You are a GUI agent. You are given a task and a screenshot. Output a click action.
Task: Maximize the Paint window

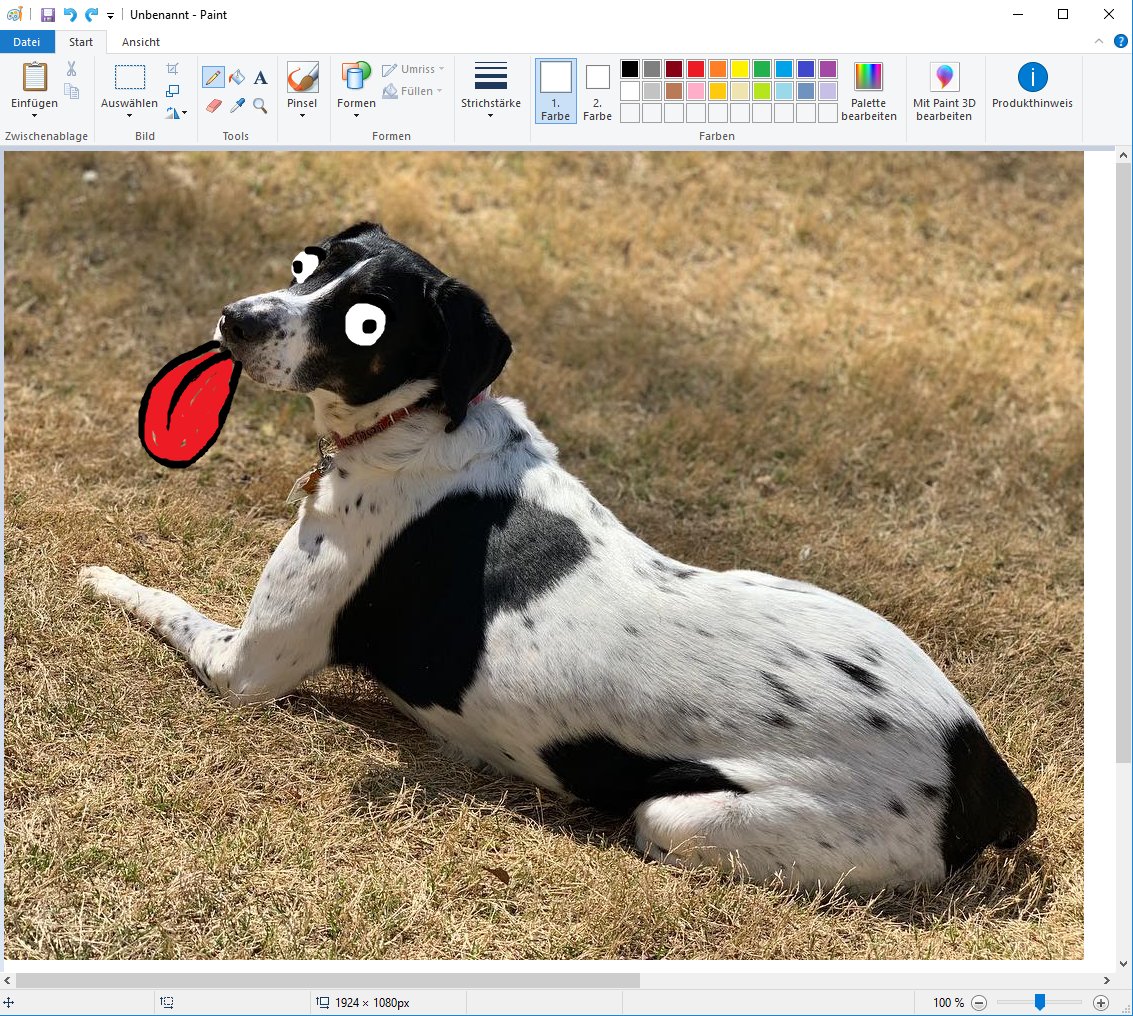(1063, 14)
